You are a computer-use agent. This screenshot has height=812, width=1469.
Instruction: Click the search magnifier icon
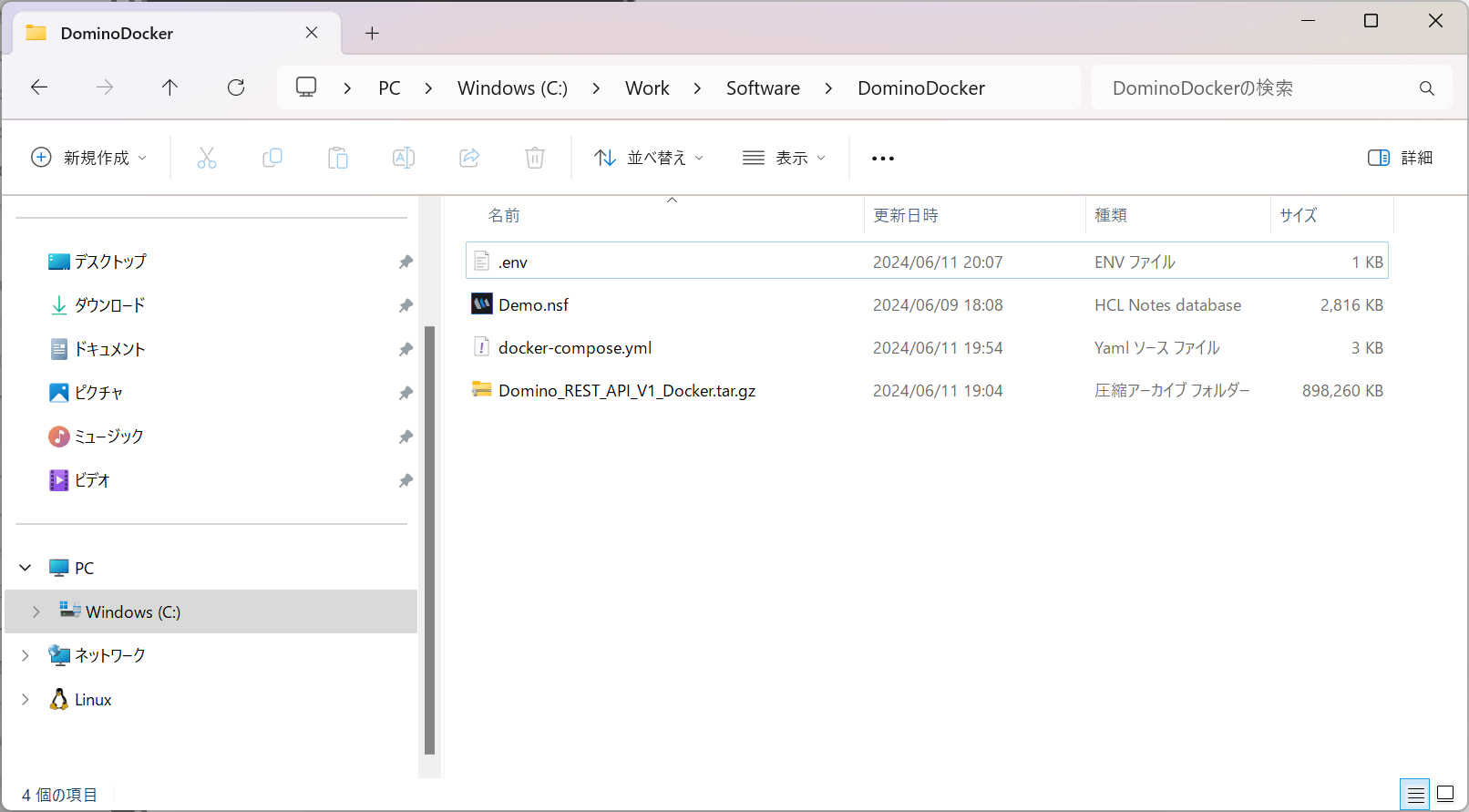point(1427,88)
